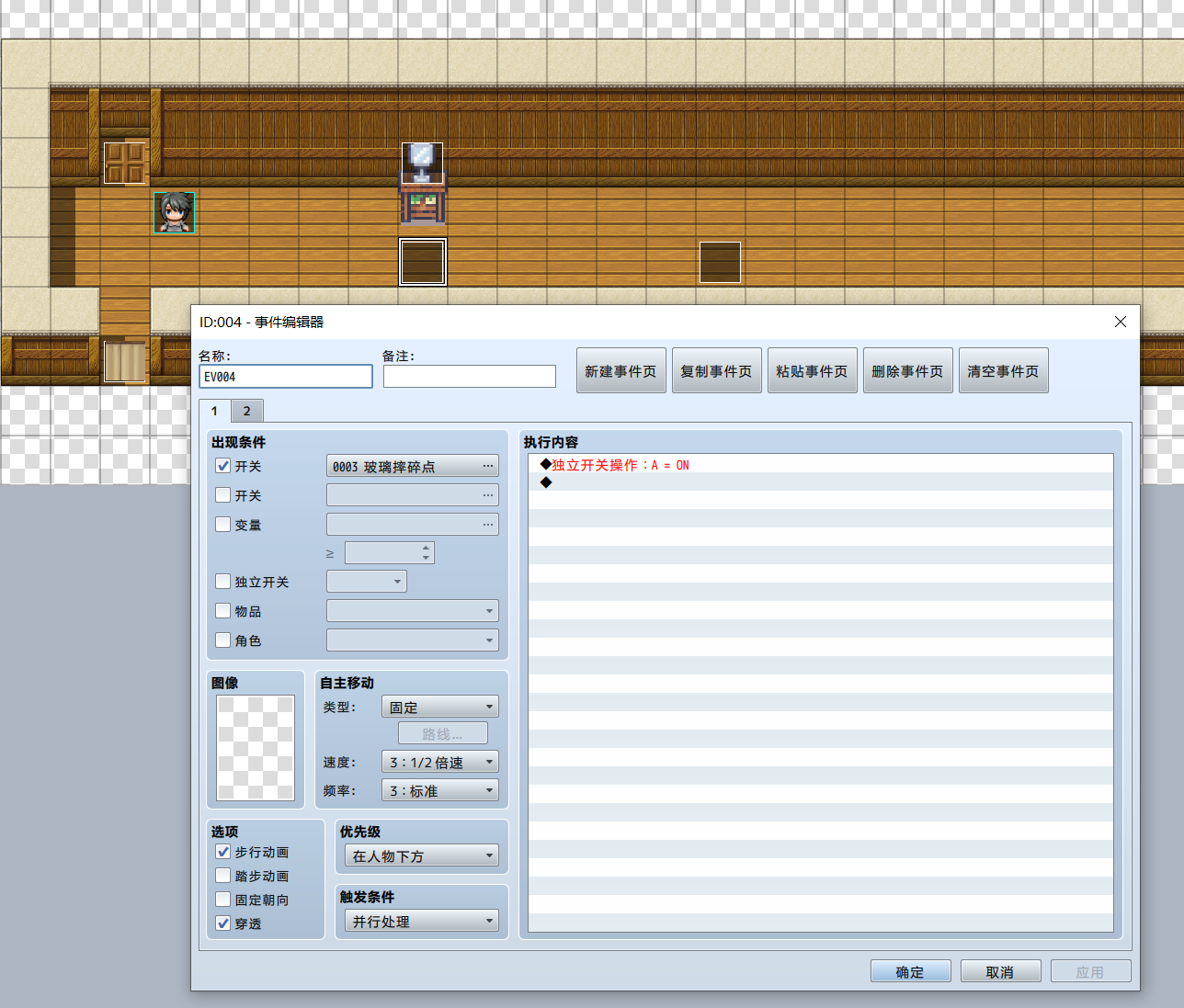The image size is (1184, 1008).
Task: Check the 固定朝向 option
Action: pyautogui.click(x=223, y=900)
